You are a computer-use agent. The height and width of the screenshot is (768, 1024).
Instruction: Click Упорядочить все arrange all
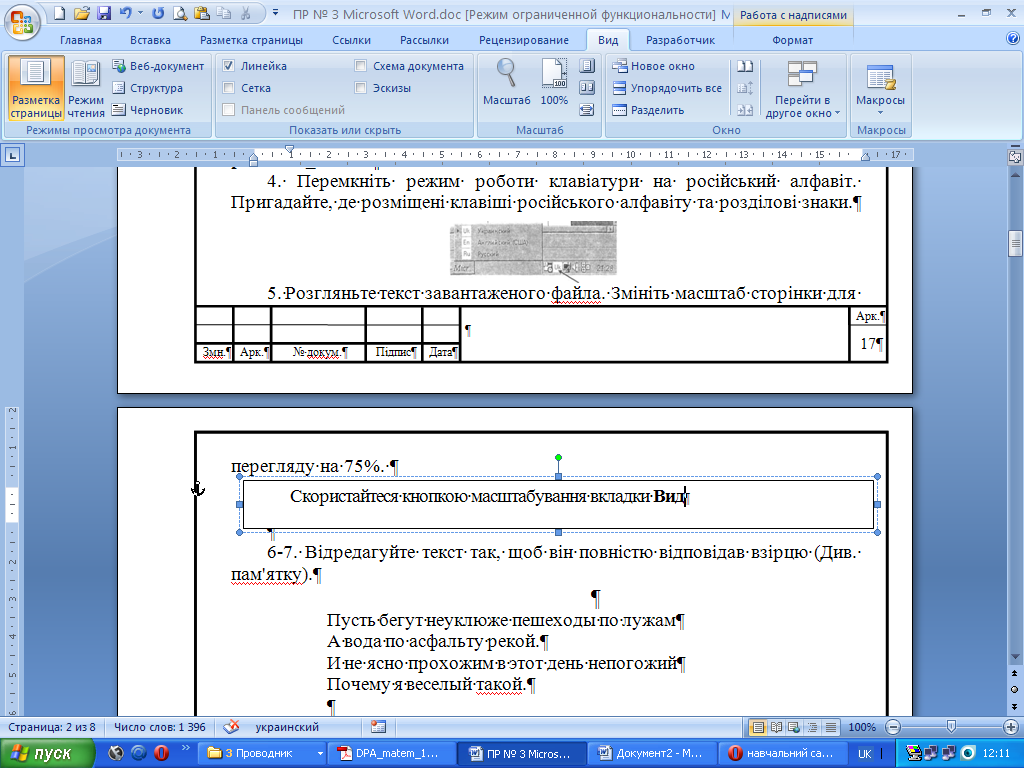(667, 88)
